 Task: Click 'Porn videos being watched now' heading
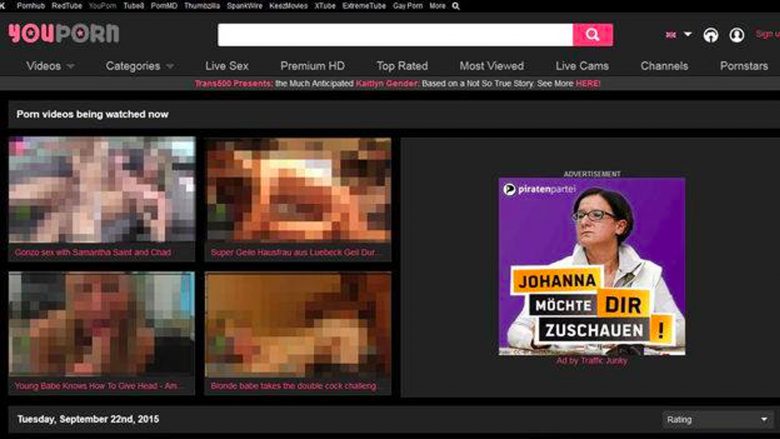coord(93,114)
